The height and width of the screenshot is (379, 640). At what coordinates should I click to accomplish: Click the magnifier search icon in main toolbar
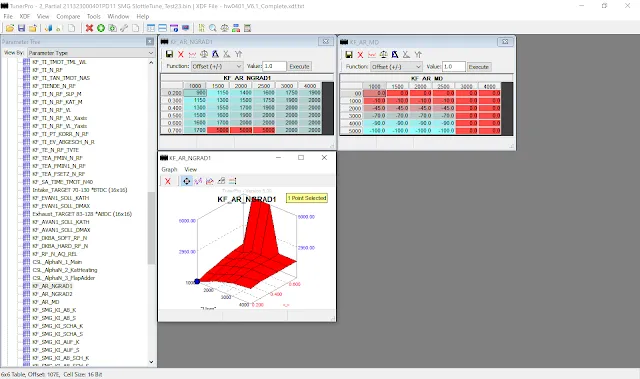click(x=213, y=28)
